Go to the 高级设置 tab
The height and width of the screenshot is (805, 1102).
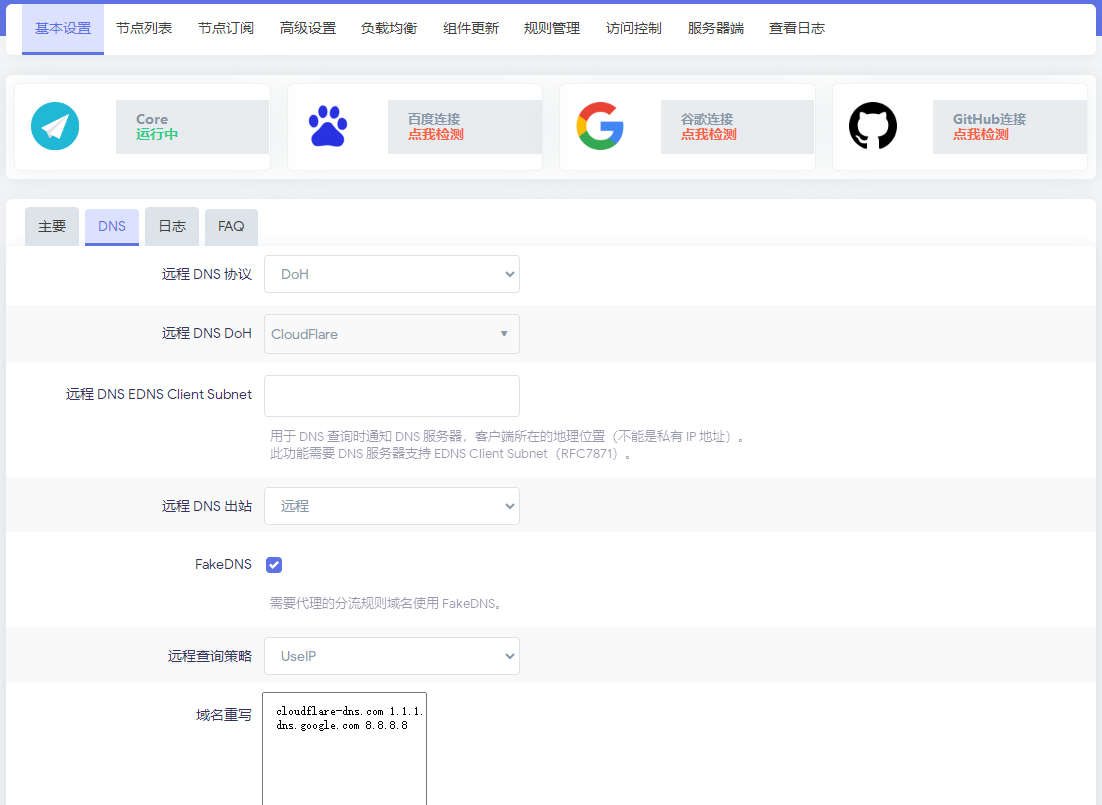[x=307, y=29]
